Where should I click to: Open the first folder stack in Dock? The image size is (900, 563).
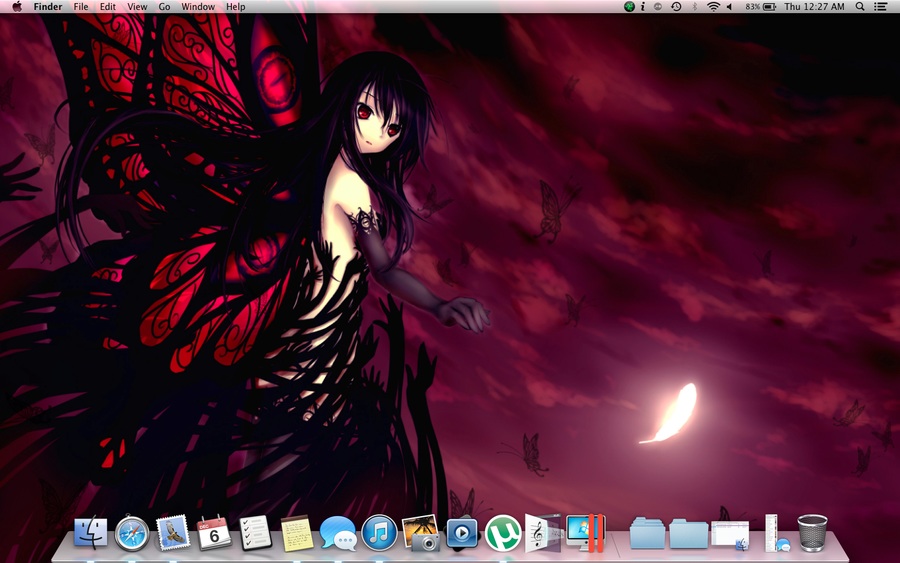[x=647, y=533]
